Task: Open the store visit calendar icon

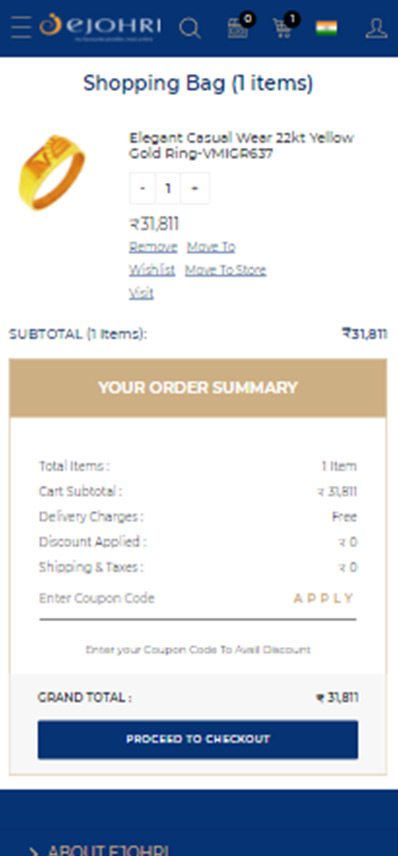Action: 240,26
